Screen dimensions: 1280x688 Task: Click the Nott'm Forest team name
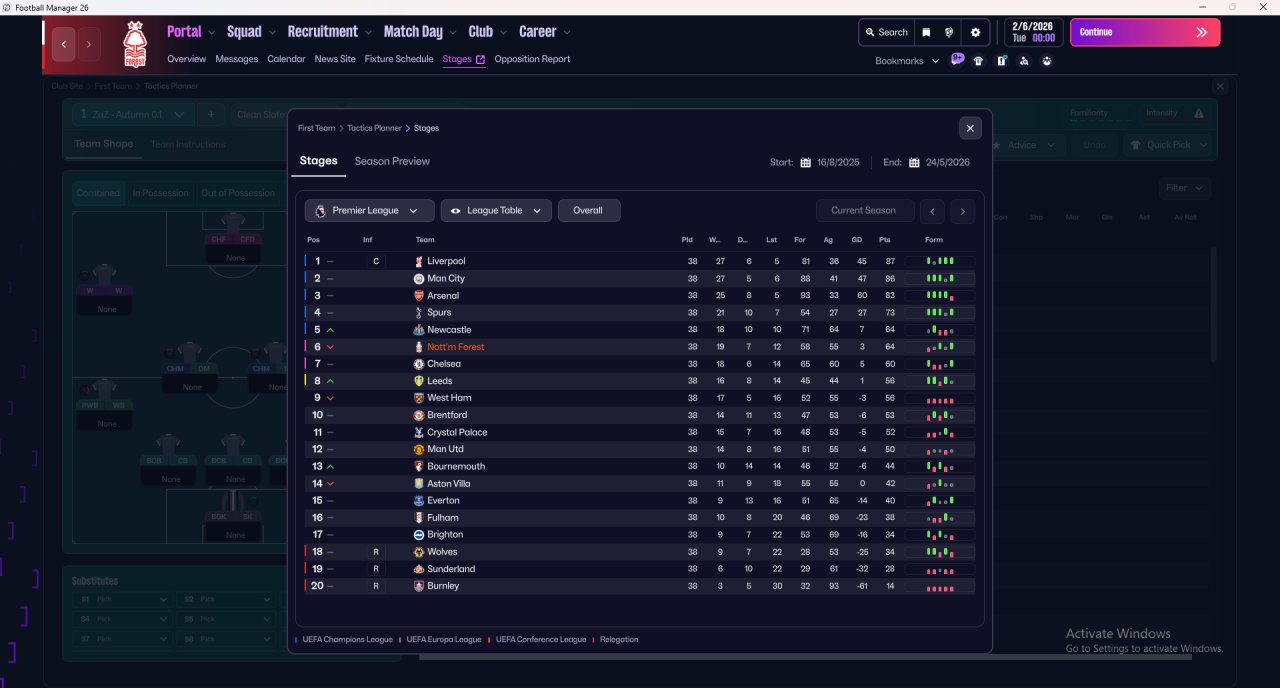(x=455, y=347)
